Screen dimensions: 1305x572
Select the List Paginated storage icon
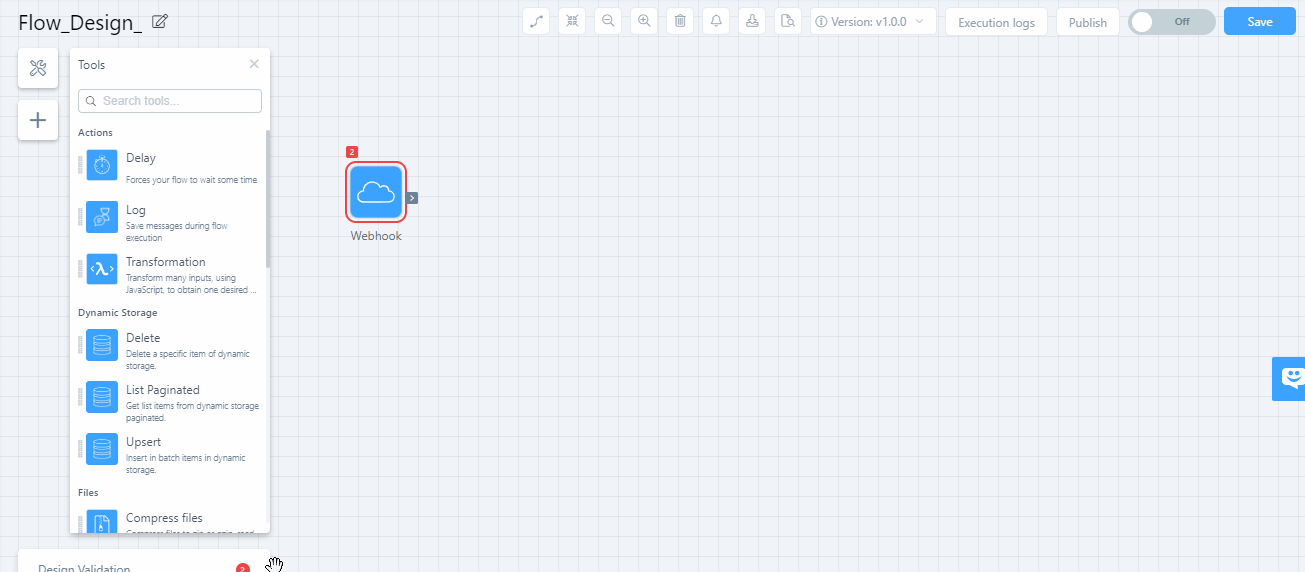pyautogui.click(x=102, y=398)
